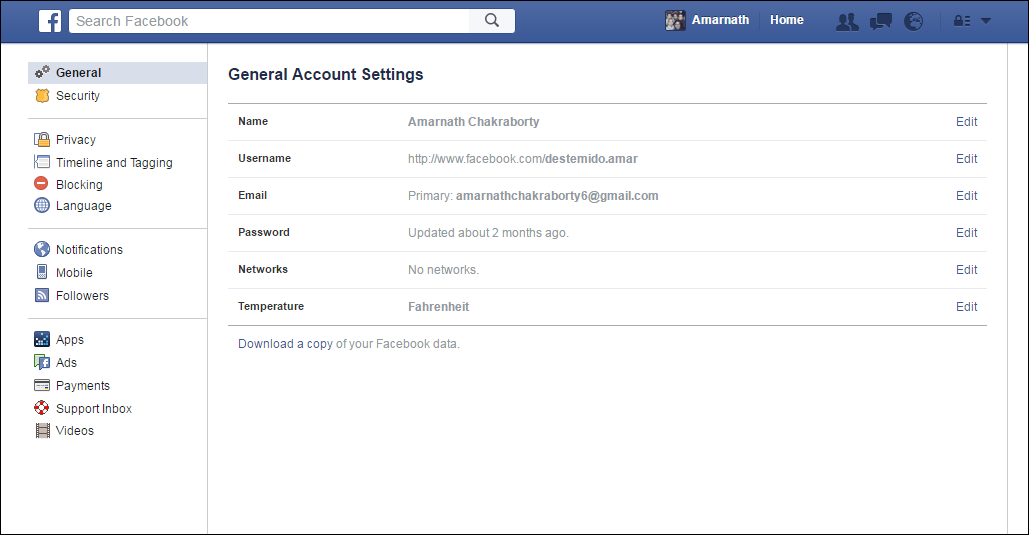Edit the Networks setting

(966, 269)
